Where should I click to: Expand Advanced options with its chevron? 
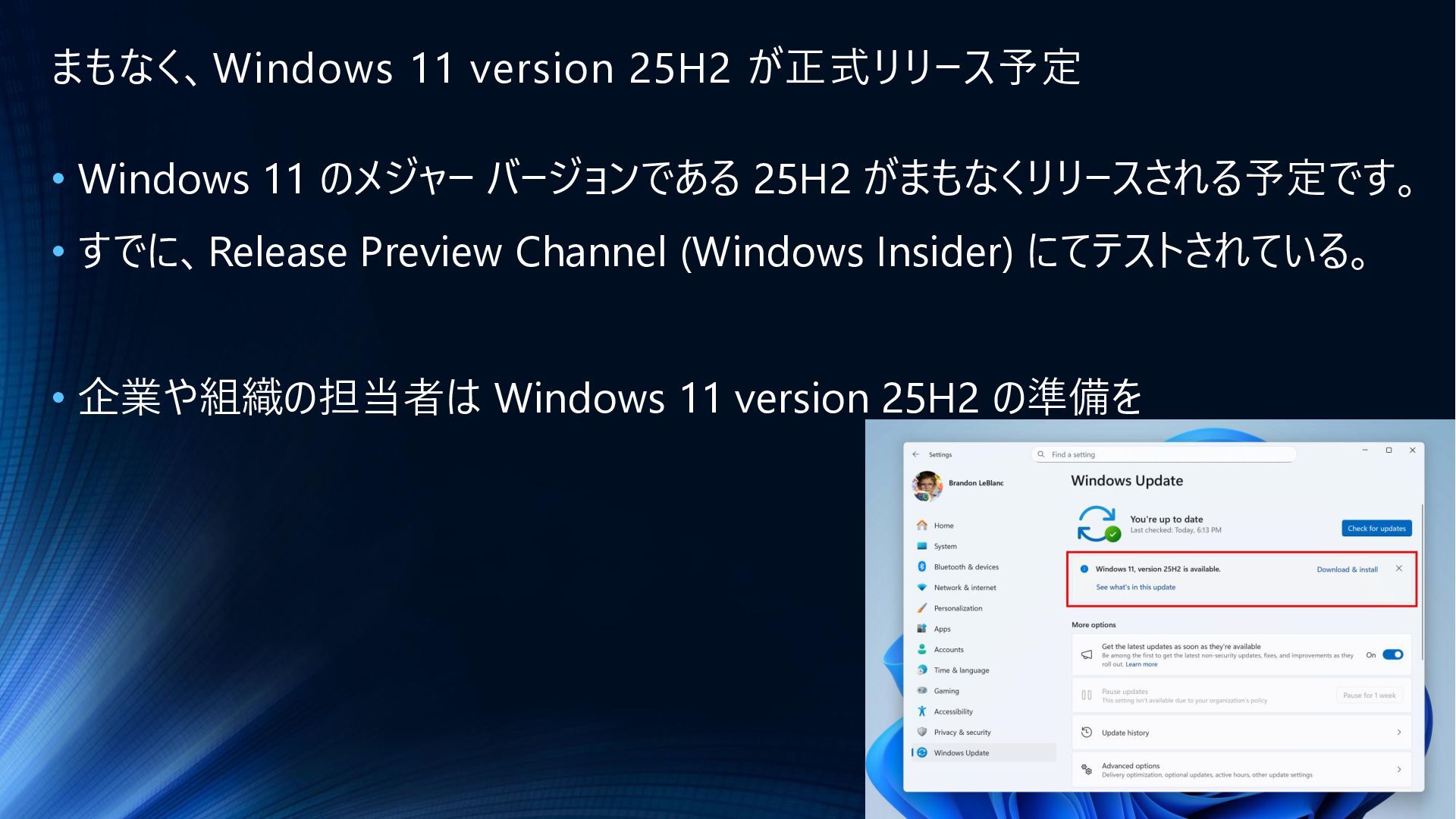coord(1399,770)
